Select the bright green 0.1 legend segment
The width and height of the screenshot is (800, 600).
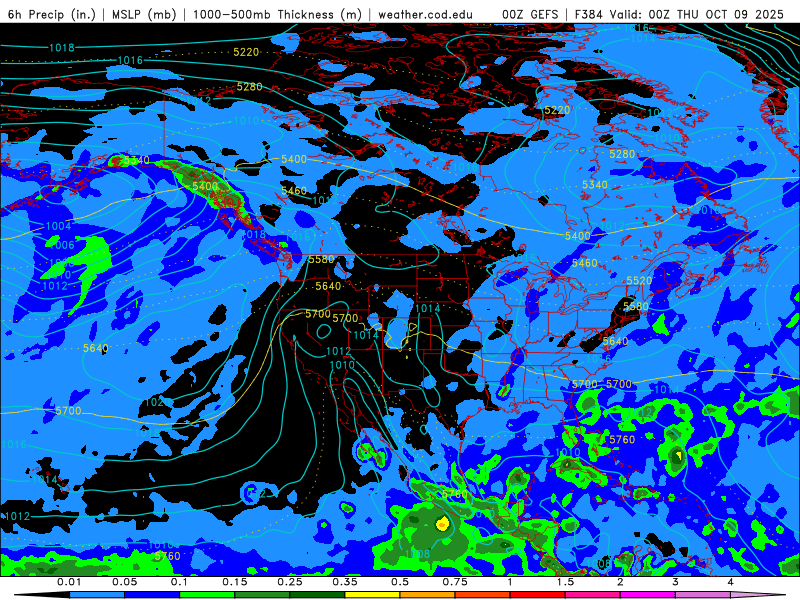pyautogui.click(x=207, y=595)
